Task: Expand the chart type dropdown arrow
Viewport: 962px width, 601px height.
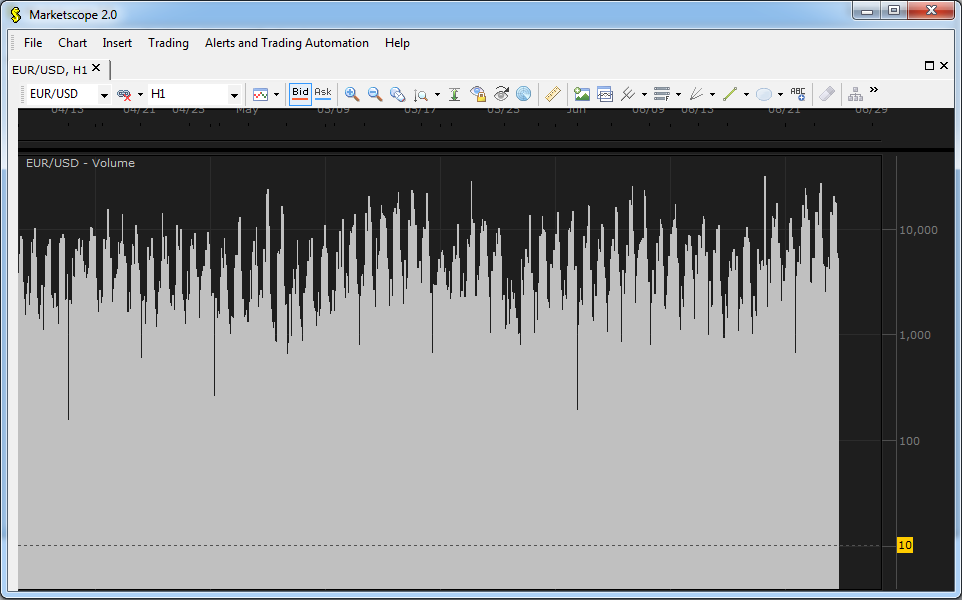Action: coord(276,94)
